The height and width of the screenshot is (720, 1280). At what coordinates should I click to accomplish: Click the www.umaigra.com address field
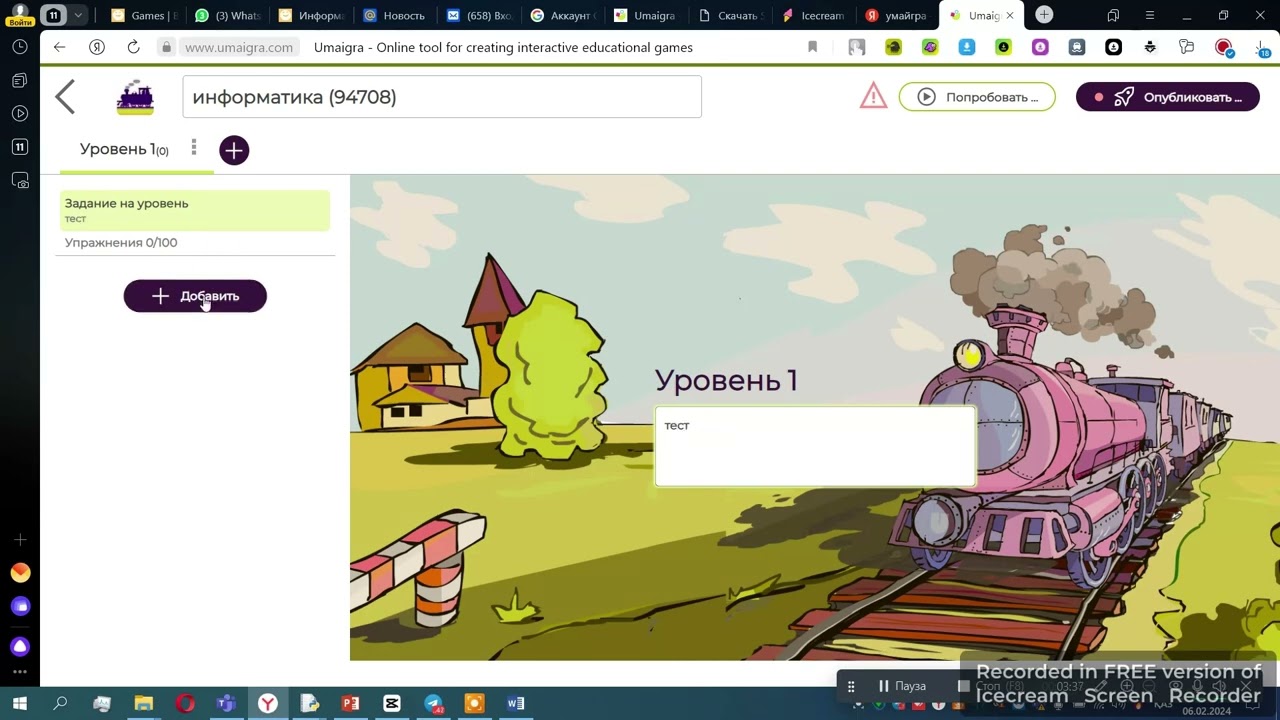click(x=239, y=47)
